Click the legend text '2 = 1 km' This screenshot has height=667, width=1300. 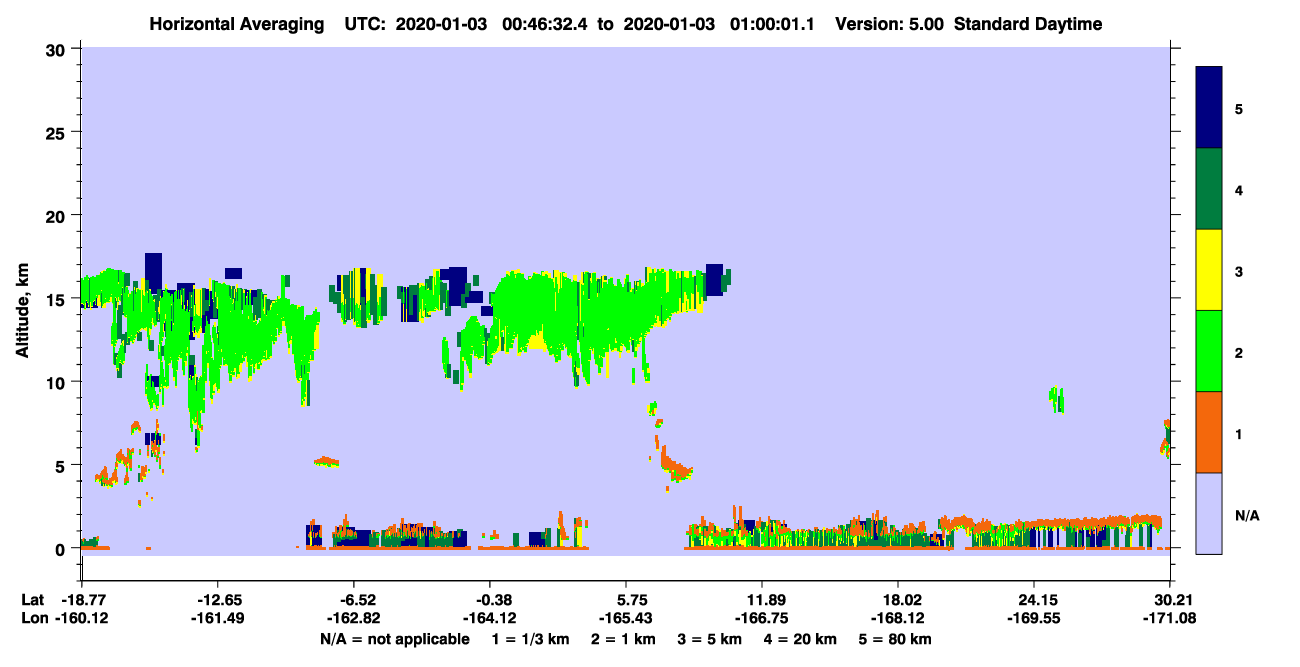click(x=625, y=639)
